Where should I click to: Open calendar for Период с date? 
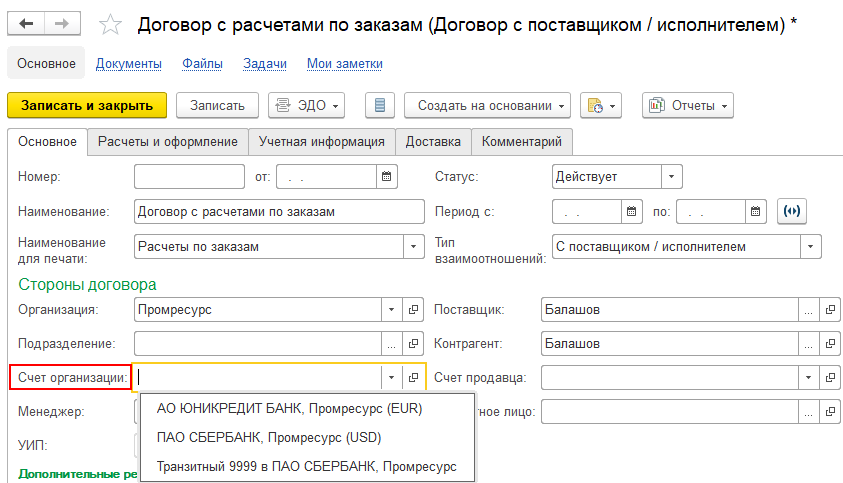[x=631, y=212]
